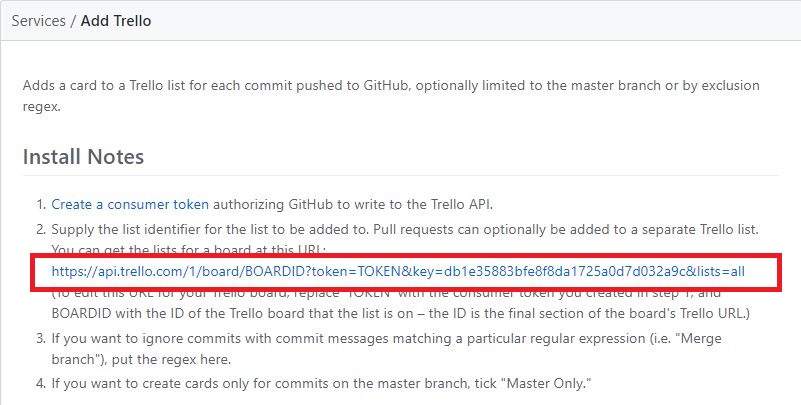Image resolution: width=801 pixels, height=405 pixels.
Task: Click 'branch"), put the regex here.' line
Action: point(141,360)
